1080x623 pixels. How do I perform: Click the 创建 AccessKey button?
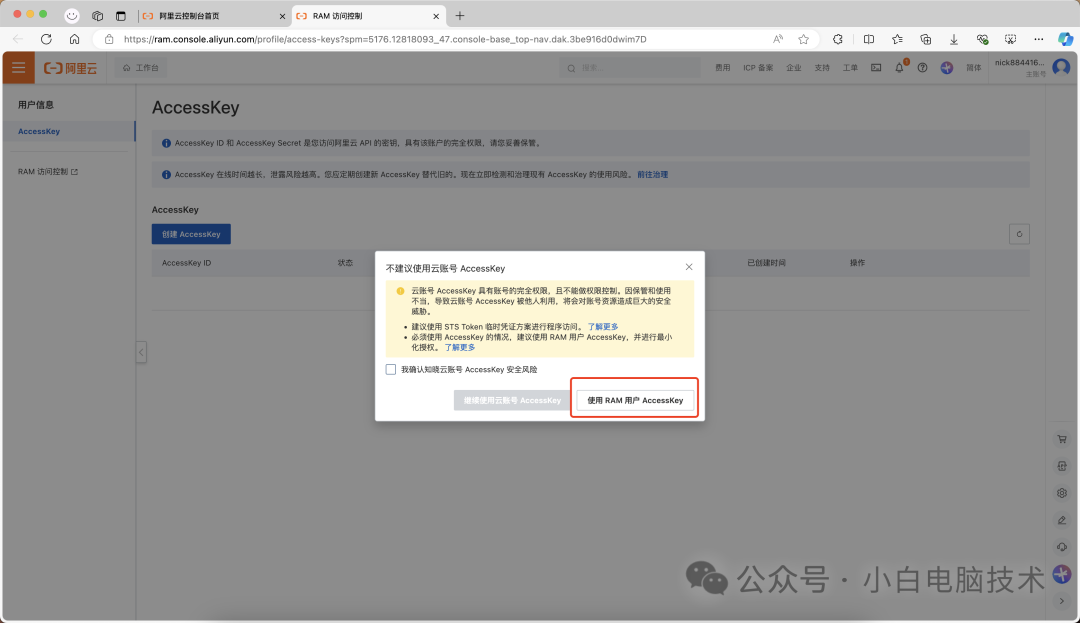[191, 234]
